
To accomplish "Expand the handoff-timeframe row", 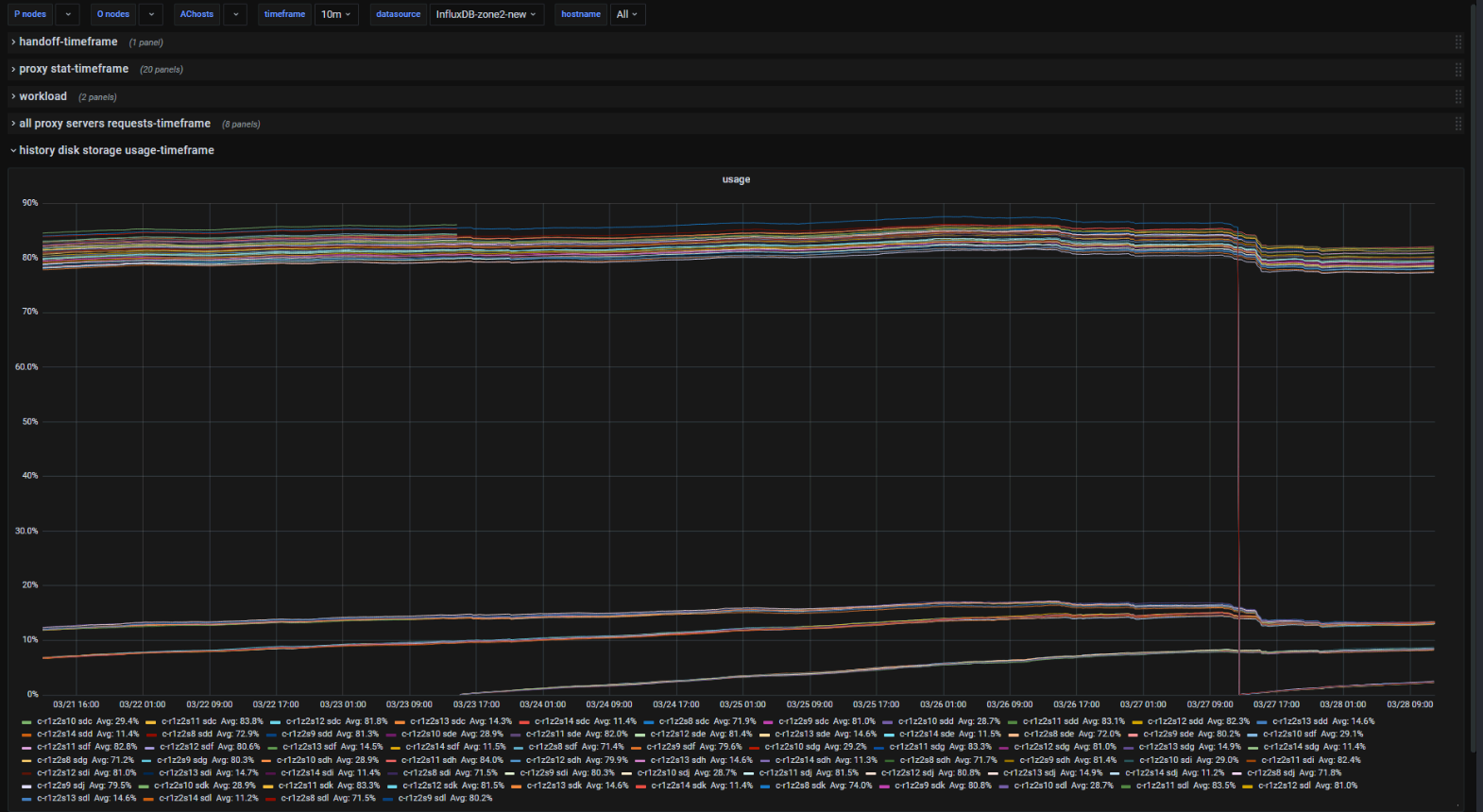I will coord(68,42).
